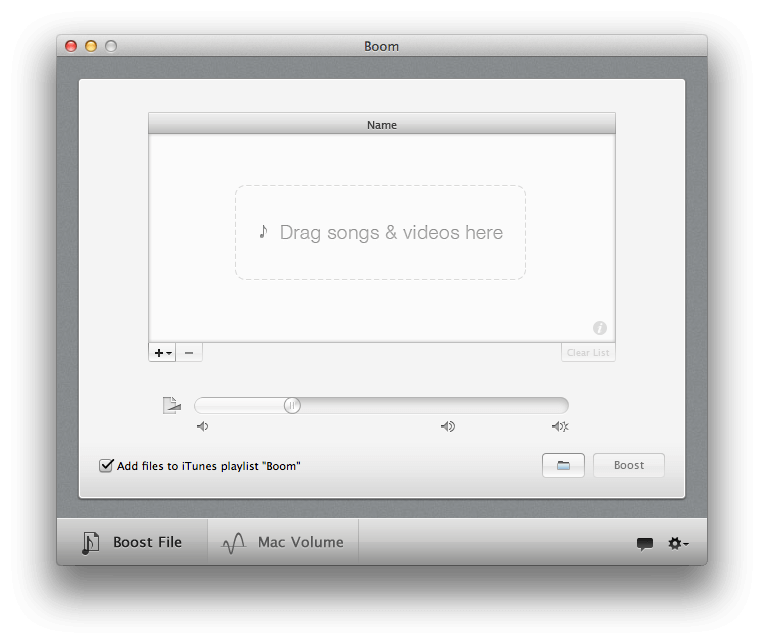Click the Clear List button

point(588,353)
